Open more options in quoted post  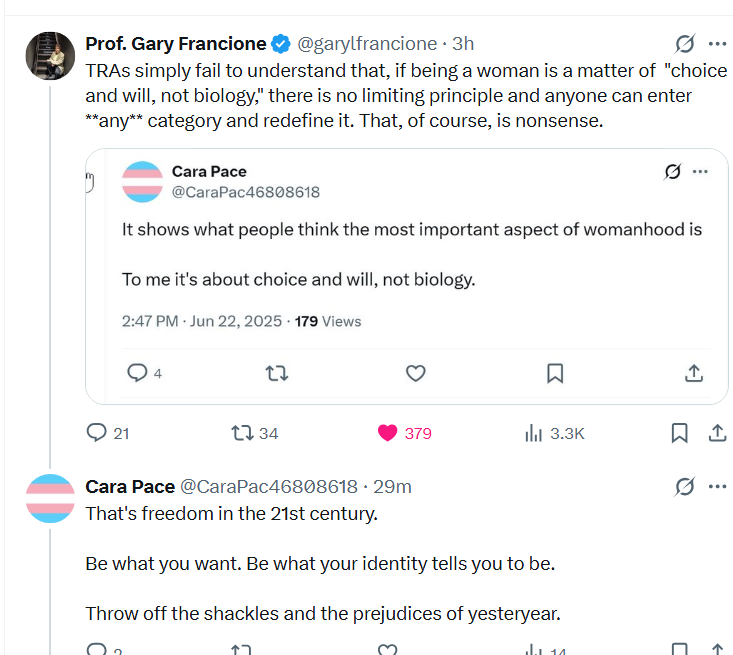coord(700,171)
